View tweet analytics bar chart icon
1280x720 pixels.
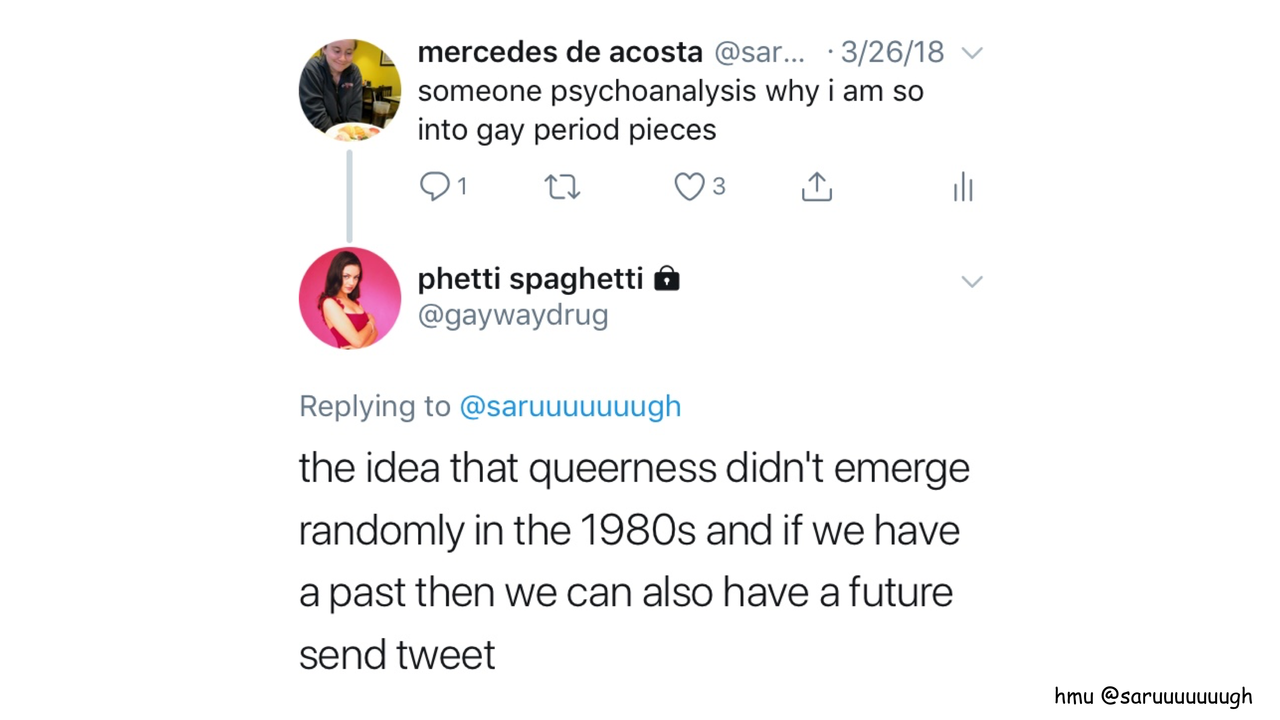click(x=963, y=187)
